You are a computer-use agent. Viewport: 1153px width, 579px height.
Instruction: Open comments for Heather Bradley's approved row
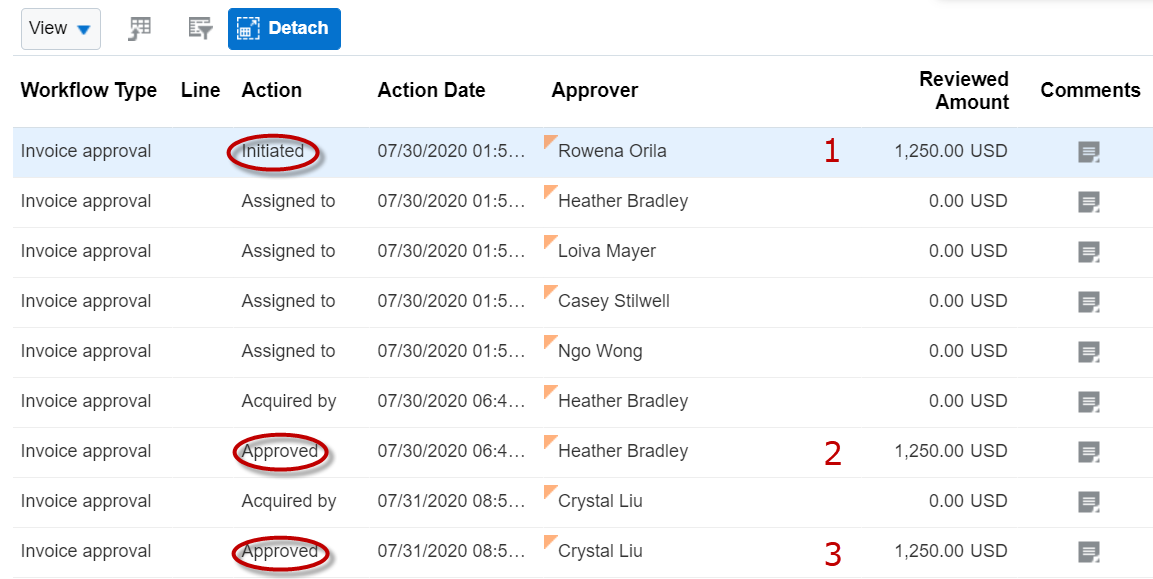[1089, 452]
